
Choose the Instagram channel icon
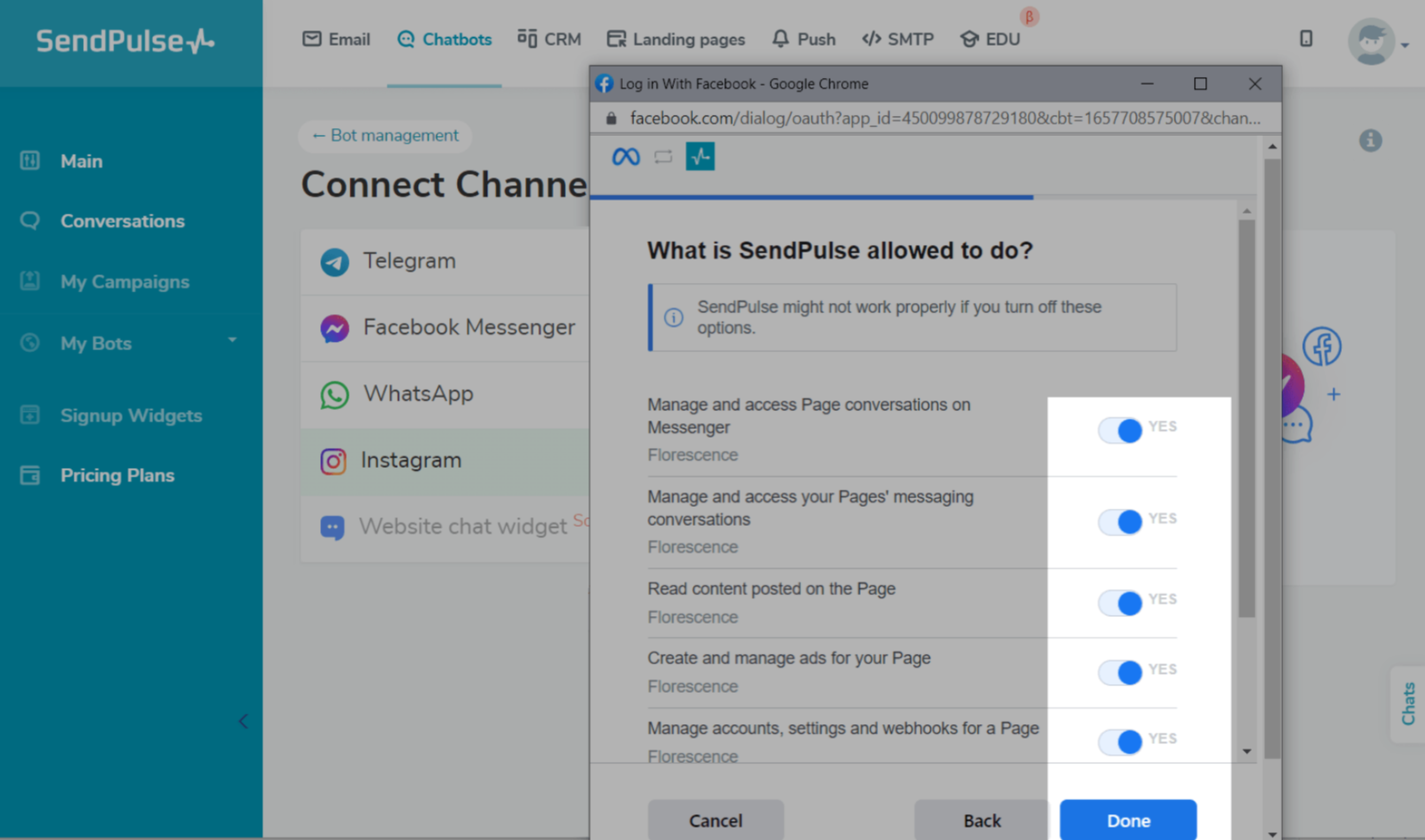pyautogui.click(x=333, y=461)
